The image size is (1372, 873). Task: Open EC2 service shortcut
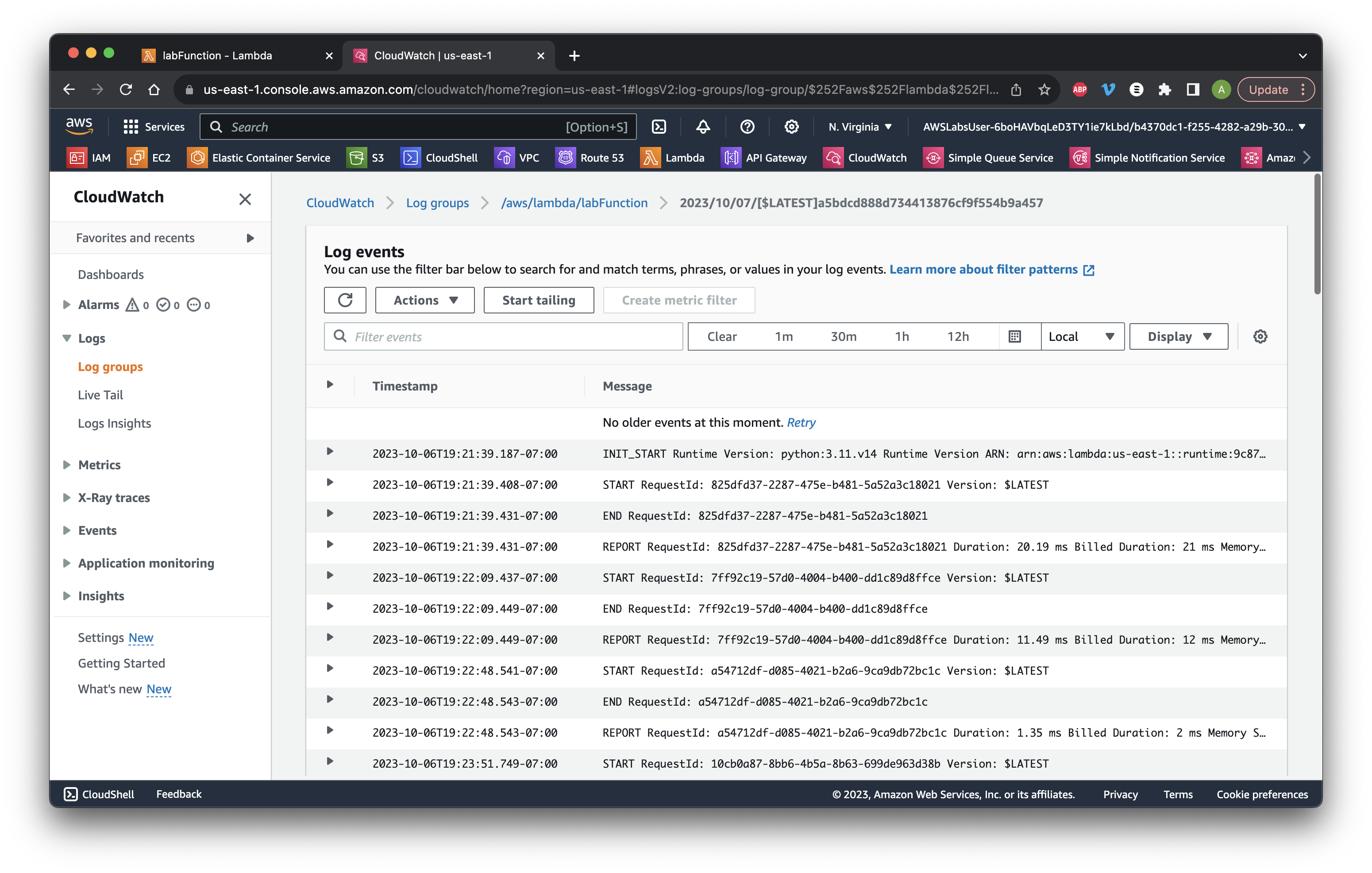coord(149,158)
